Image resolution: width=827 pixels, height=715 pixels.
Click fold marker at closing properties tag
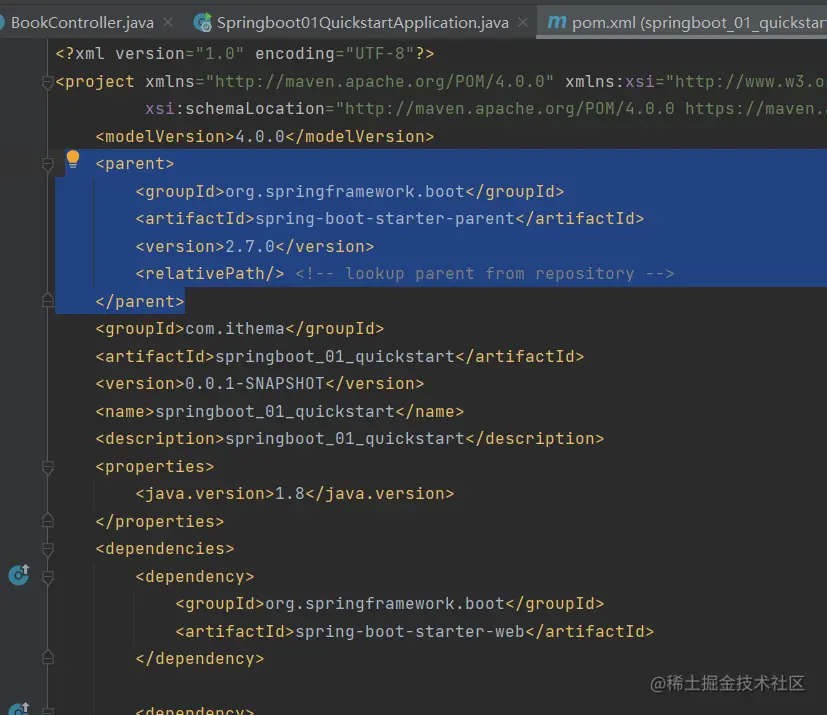(x=47, y=521)
